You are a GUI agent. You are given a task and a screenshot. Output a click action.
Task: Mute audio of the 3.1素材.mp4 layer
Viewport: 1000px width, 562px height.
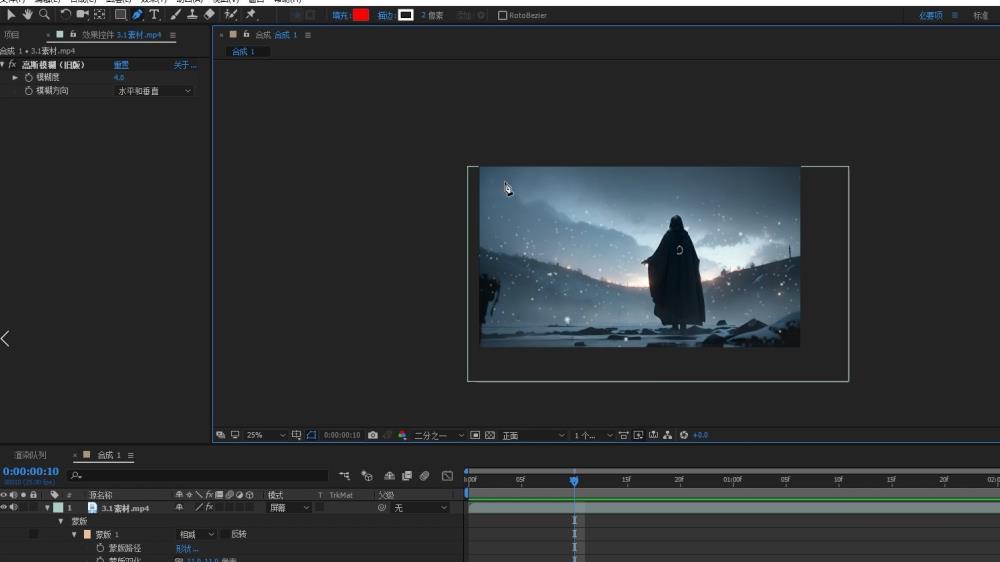coord(13,508)
